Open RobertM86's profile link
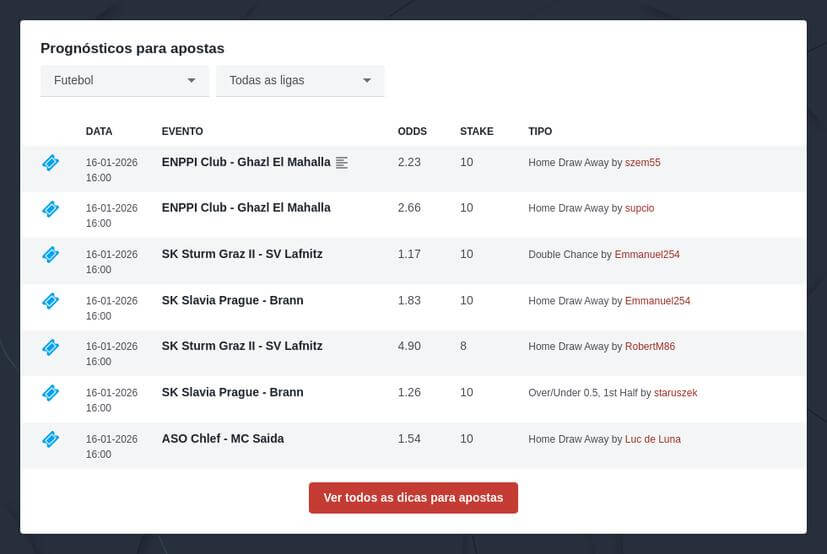Screen dimensions: 827x554 [x=649, y=347]
